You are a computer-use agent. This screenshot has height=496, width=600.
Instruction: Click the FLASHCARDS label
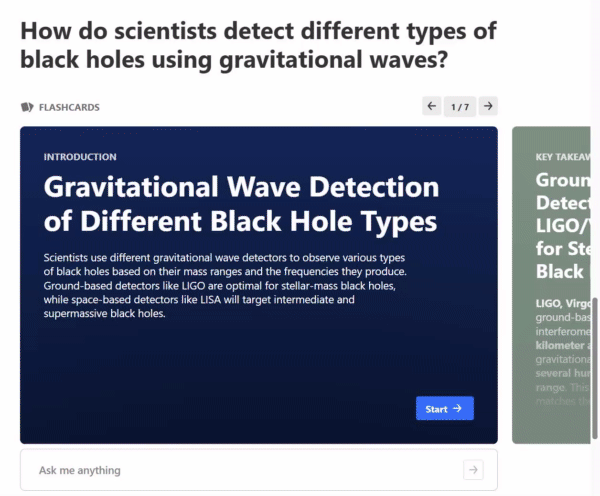69,107
